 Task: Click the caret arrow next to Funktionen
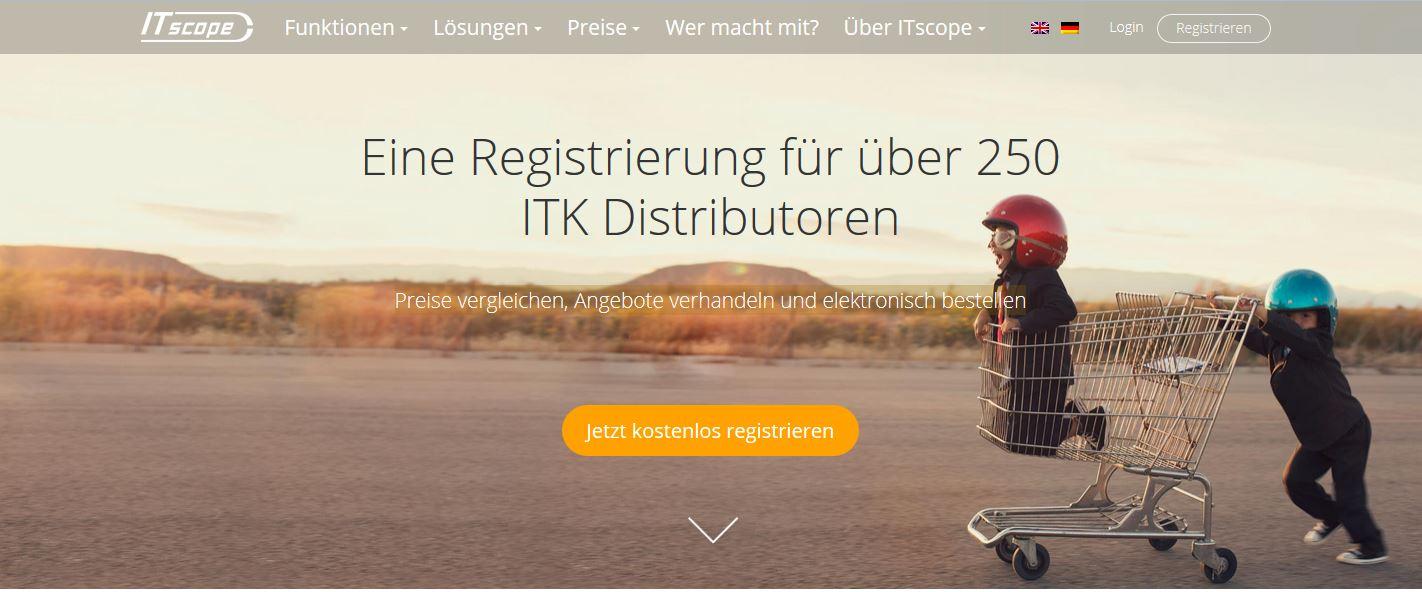404,30
